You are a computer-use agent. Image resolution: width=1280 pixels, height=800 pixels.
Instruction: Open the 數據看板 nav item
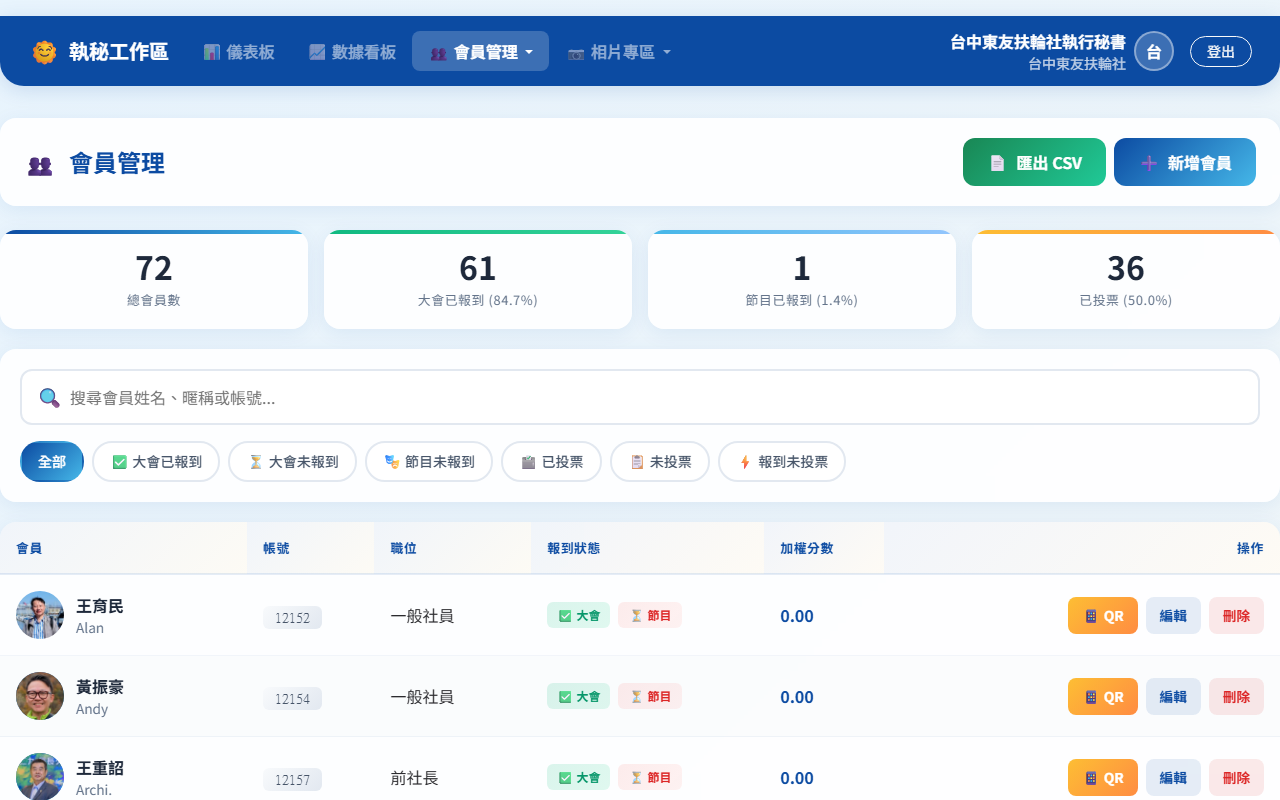pyautogui.click(x=352, y=52)
